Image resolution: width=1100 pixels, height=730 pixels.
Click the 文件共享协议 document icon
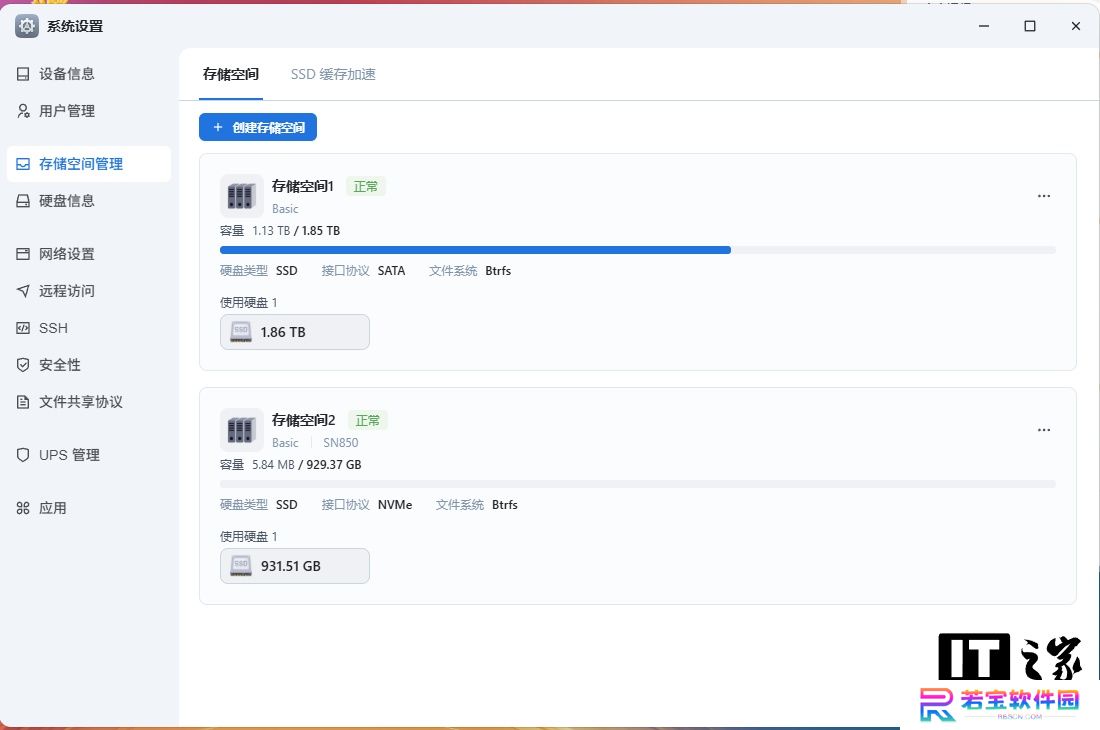point(23,402)
